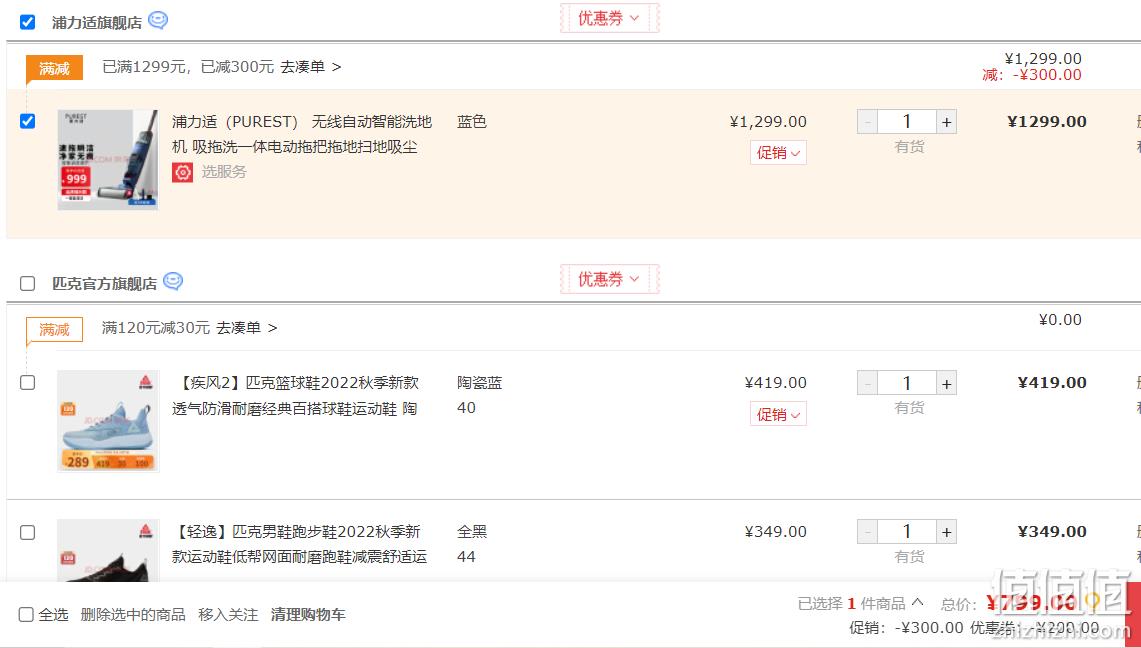The image size is (1141, 648).
Task: Open chat with 浦力适旗舰店 customer service
Action: click(x=158, y=20)
